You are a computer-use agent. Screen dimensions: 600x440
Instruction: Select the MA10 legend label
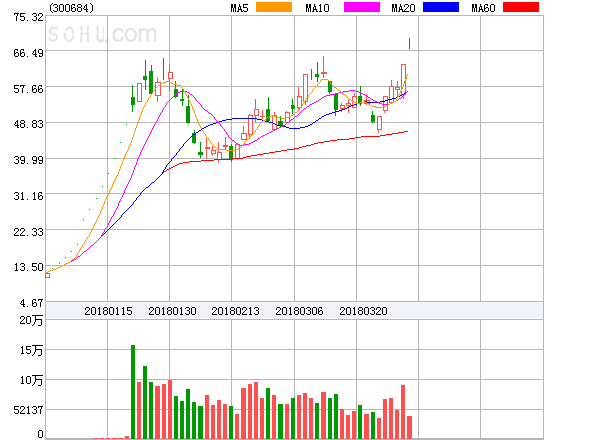(x=318, y=8)
